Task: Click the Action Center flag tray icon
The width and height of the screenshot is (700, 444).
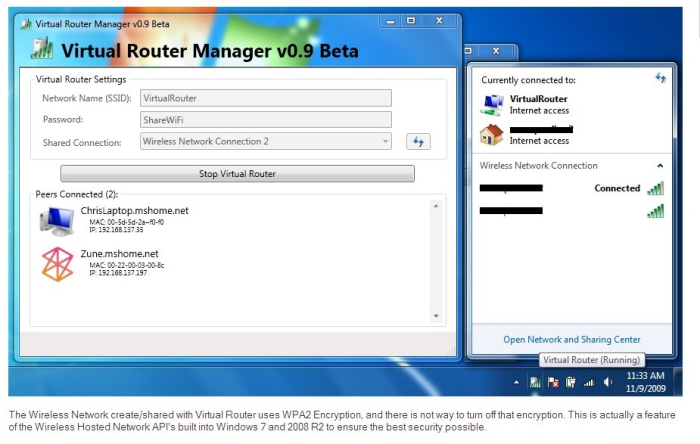Action: click(x=553, y=382)
